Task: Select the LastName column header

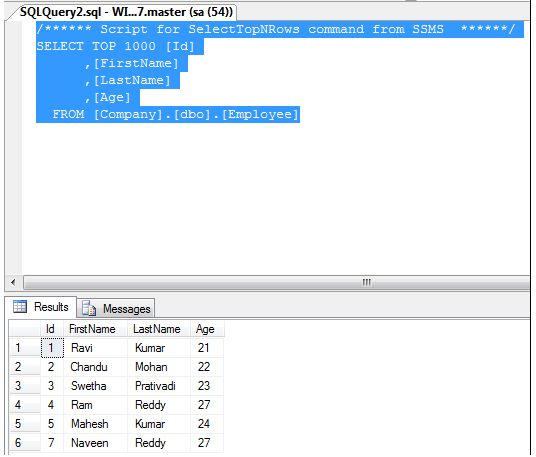Action: [x=159, y=329]
